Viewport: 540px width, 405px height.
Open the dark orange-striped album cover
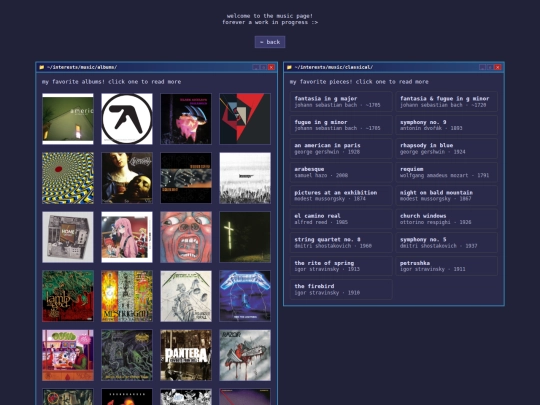click(x=186, y=178)
